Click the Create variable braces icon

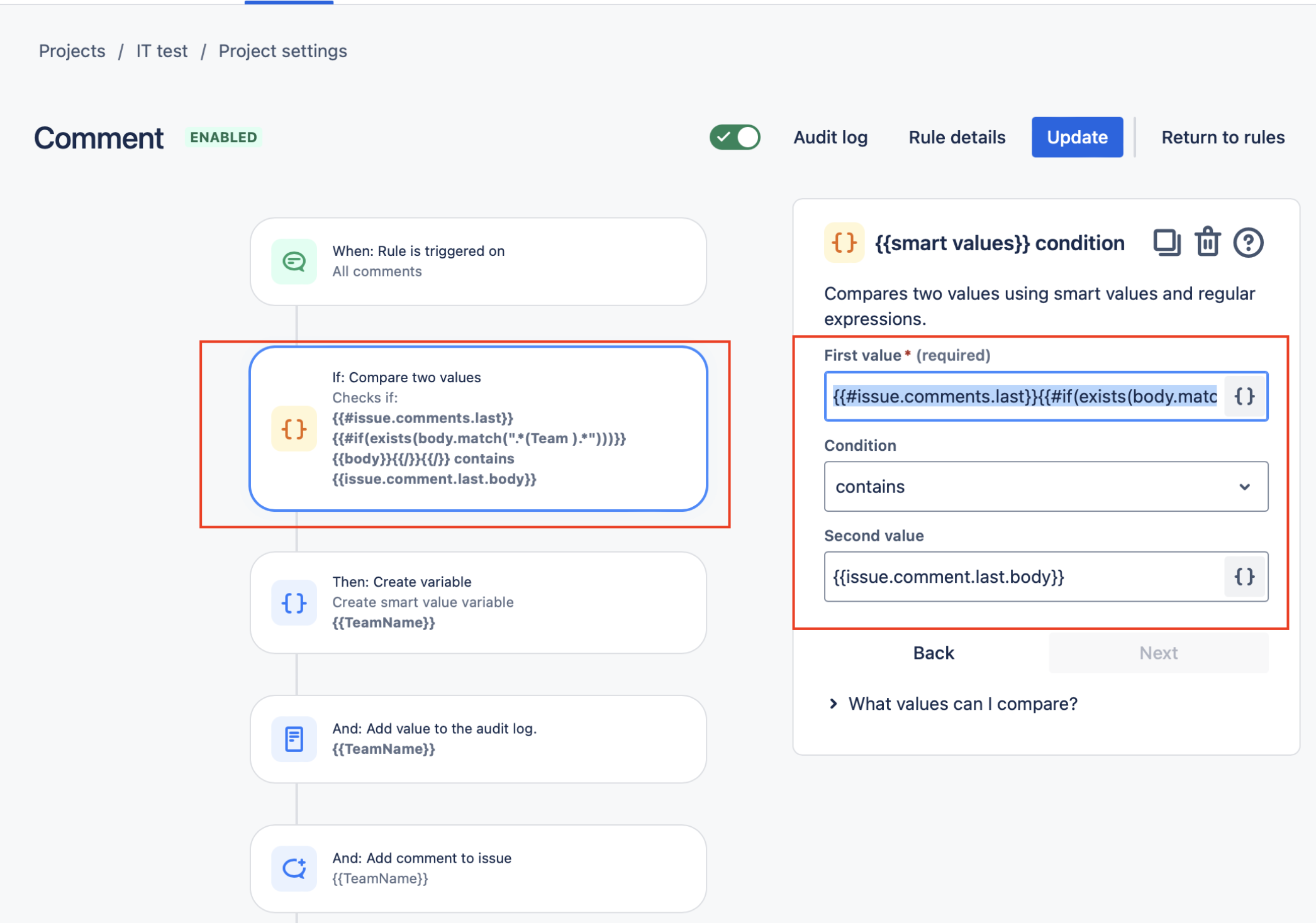(294, 602)
